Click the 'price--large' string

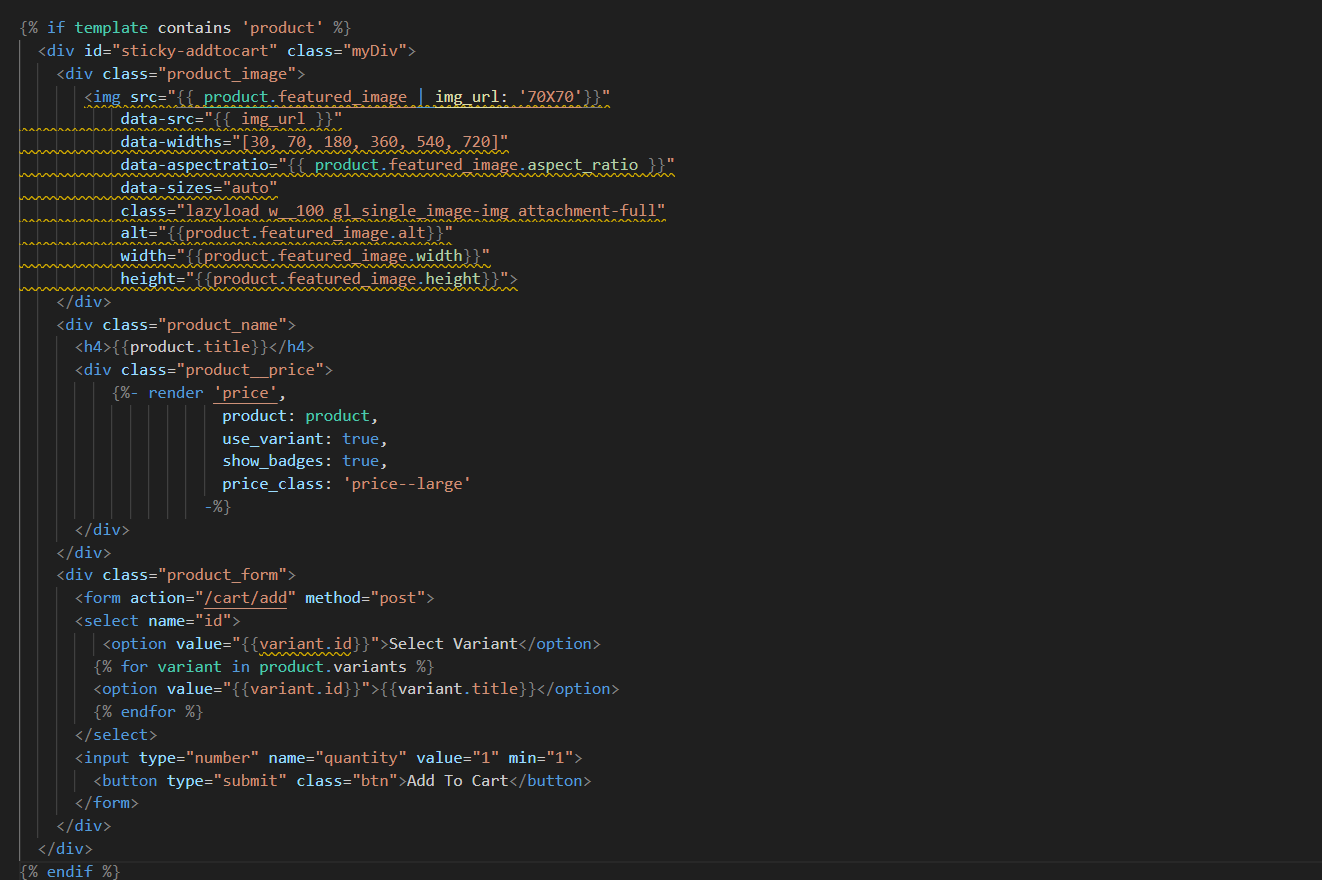click(x=406, y=484)
